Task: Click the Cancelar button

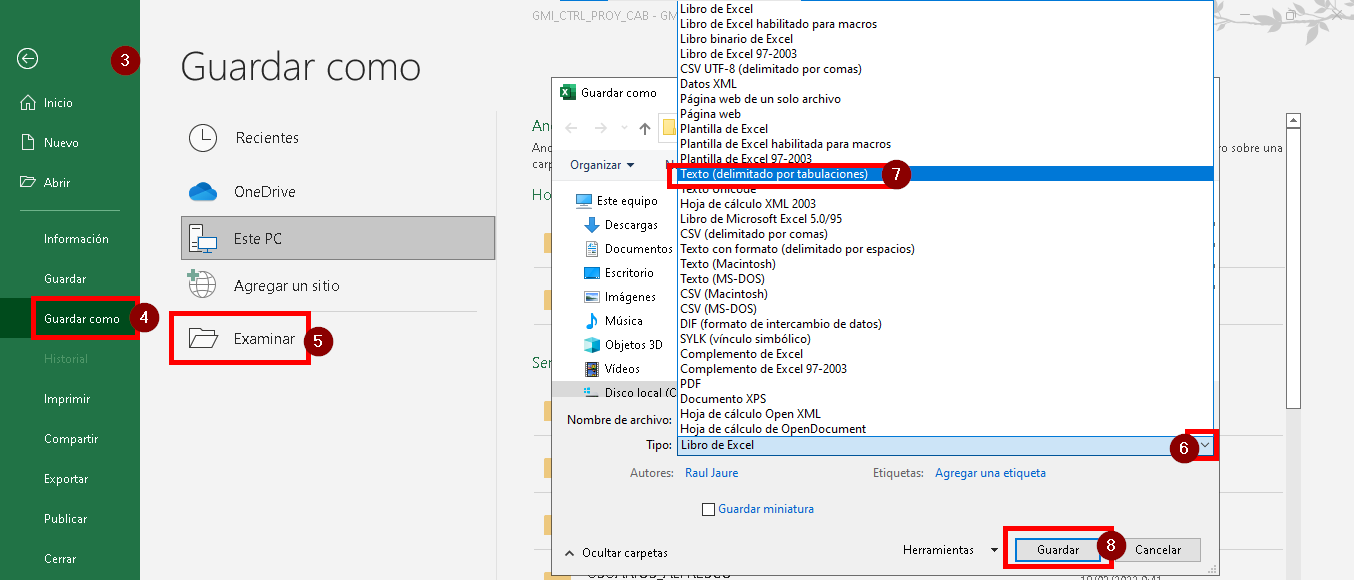Action: 1158,550
